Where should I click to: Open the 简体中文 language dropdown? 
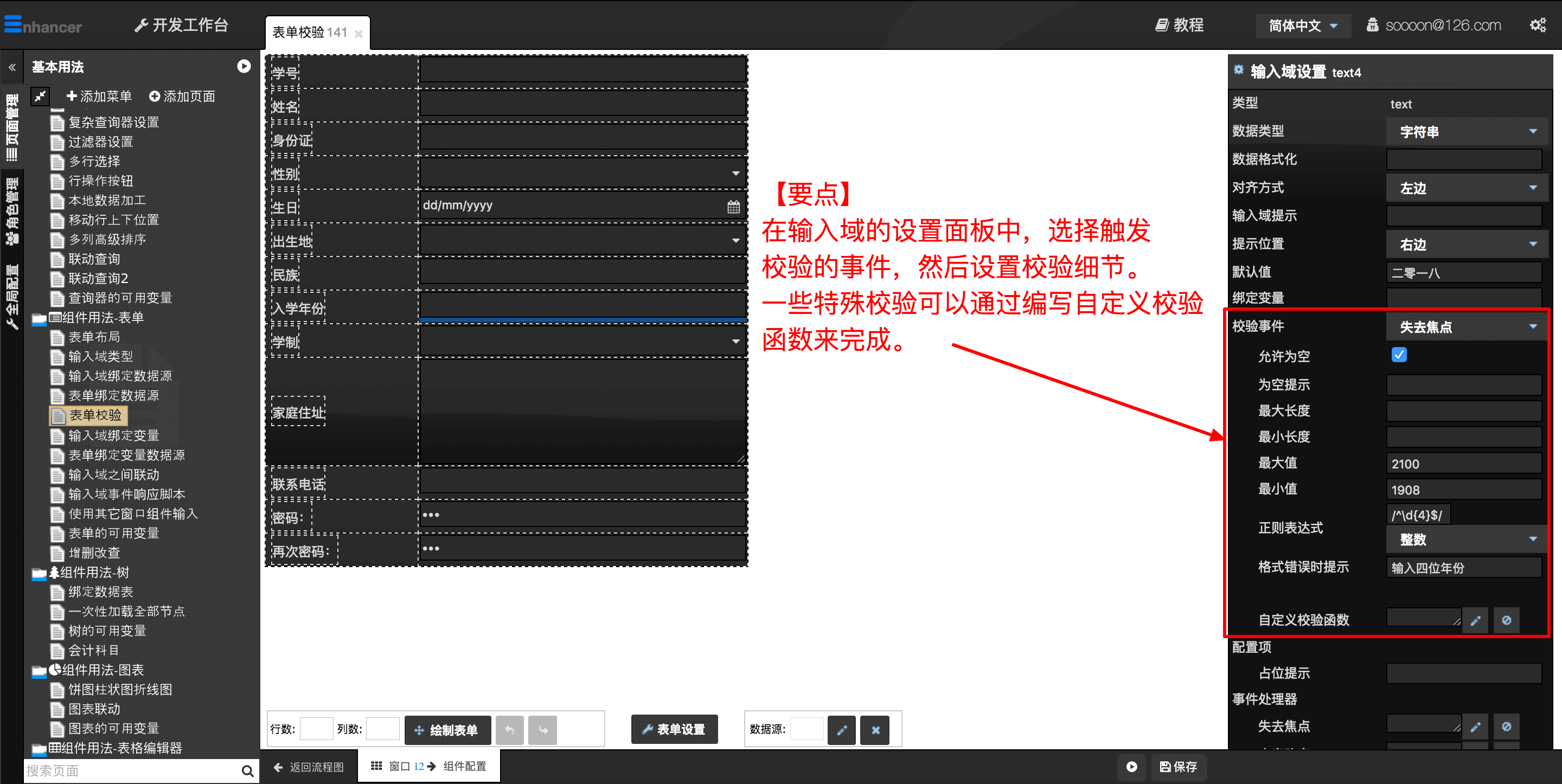(1302, 25)
